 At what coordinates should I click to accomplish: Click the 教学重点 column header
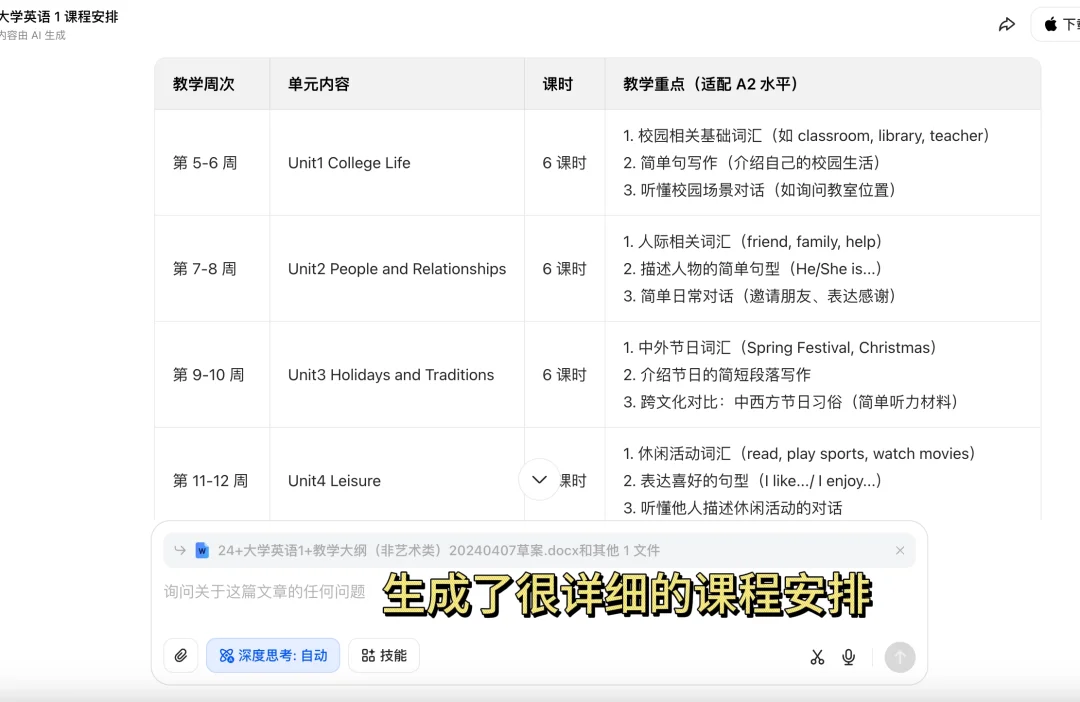pyautogui.click(x=710, y=85)
